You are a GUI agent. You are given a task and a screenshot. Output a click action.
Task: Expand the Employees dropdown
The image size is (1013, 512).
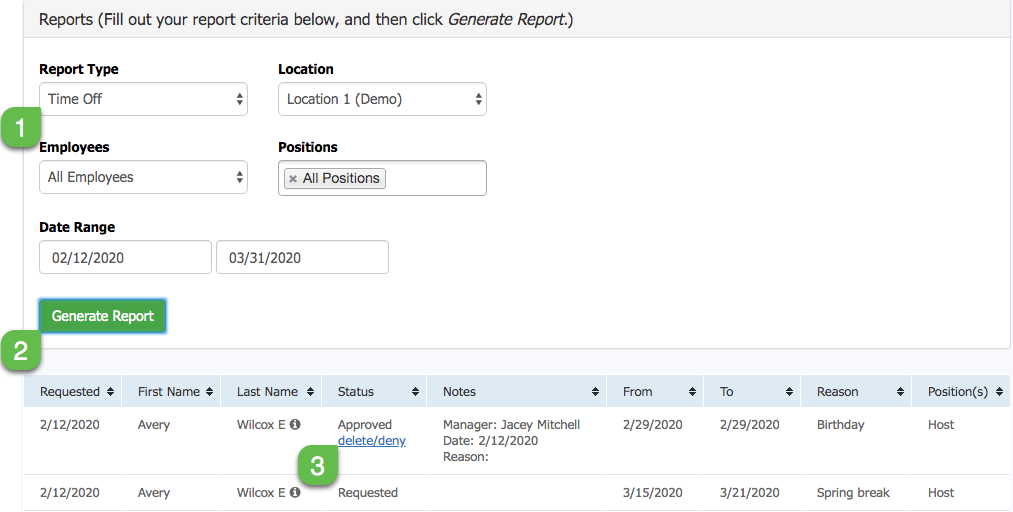pyautogui.click(x=143, y=177)
